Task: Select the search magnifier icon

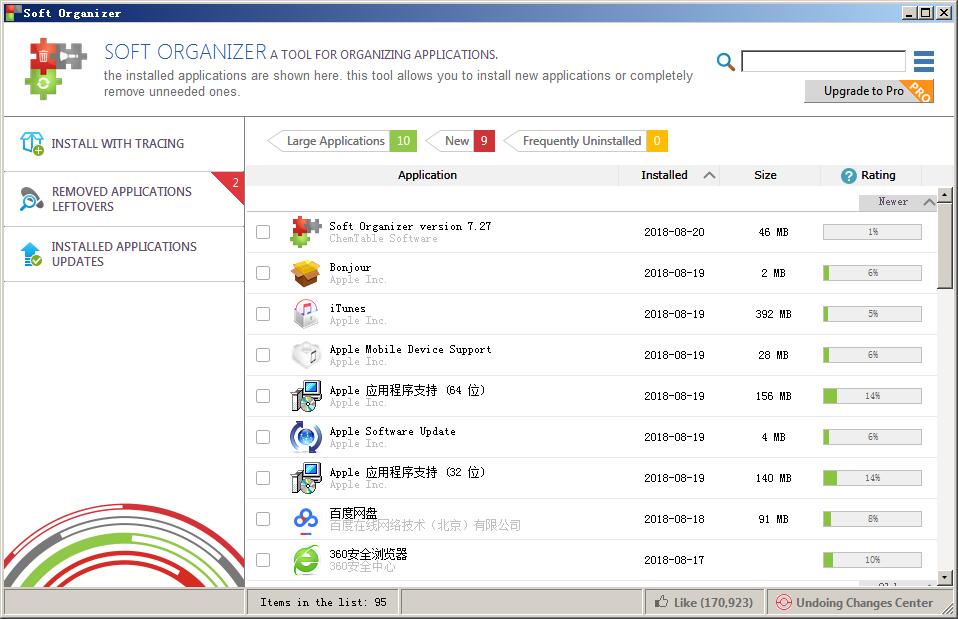Action: coord(726,60)
